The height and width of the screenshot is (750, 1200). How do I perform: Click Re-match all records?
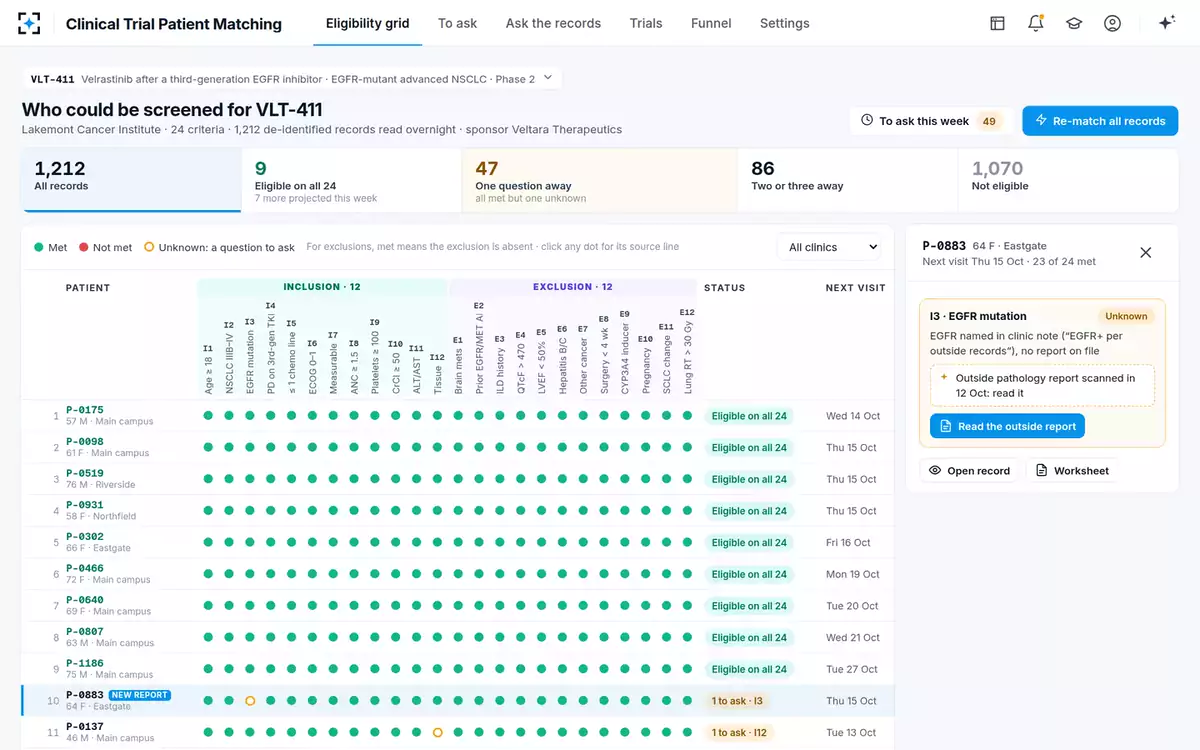(1100, 121)
